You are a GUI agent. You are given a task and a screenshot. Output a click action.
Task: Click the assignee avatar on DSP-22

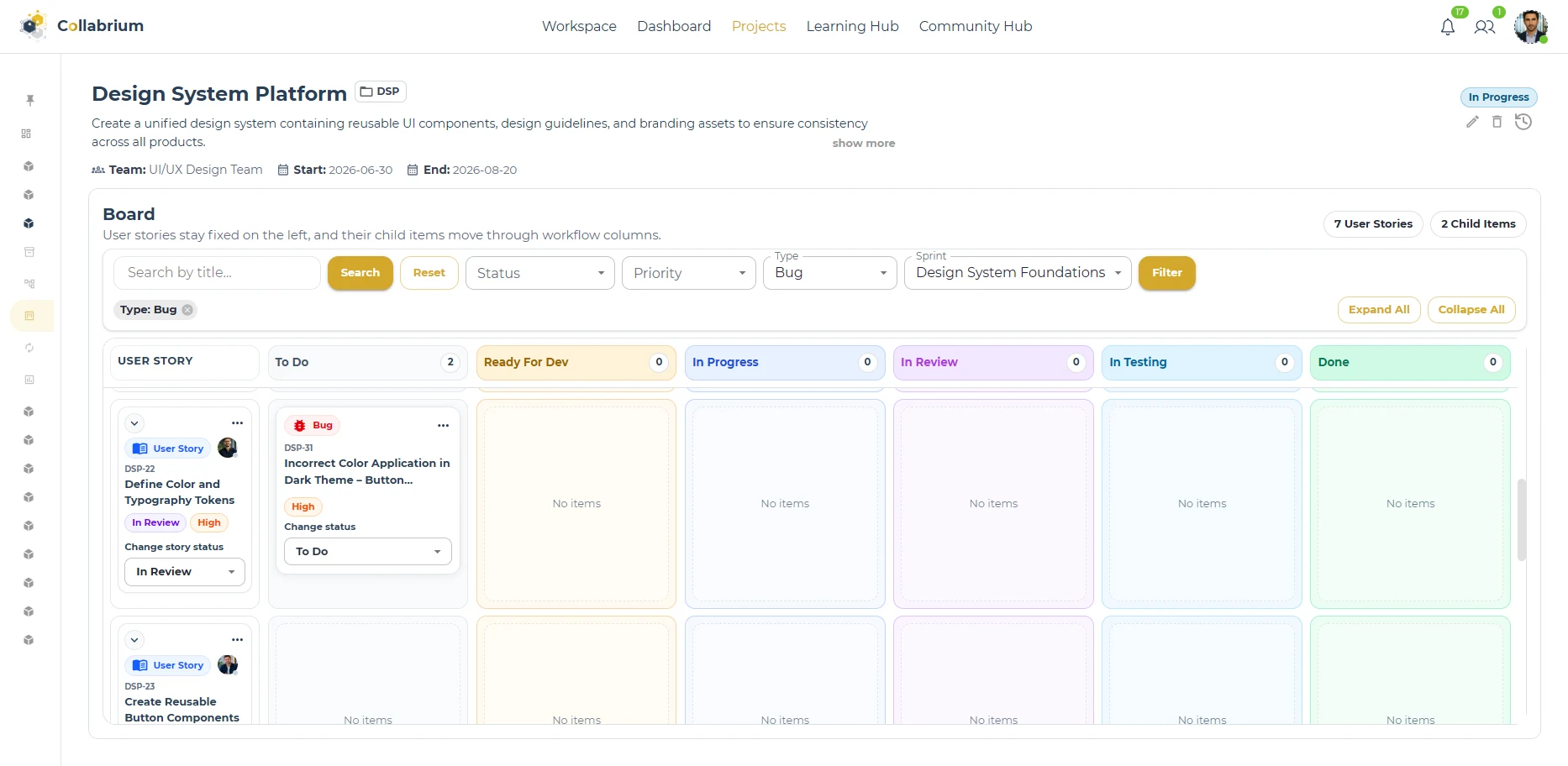pyautogui.click(x=228, y=448)
